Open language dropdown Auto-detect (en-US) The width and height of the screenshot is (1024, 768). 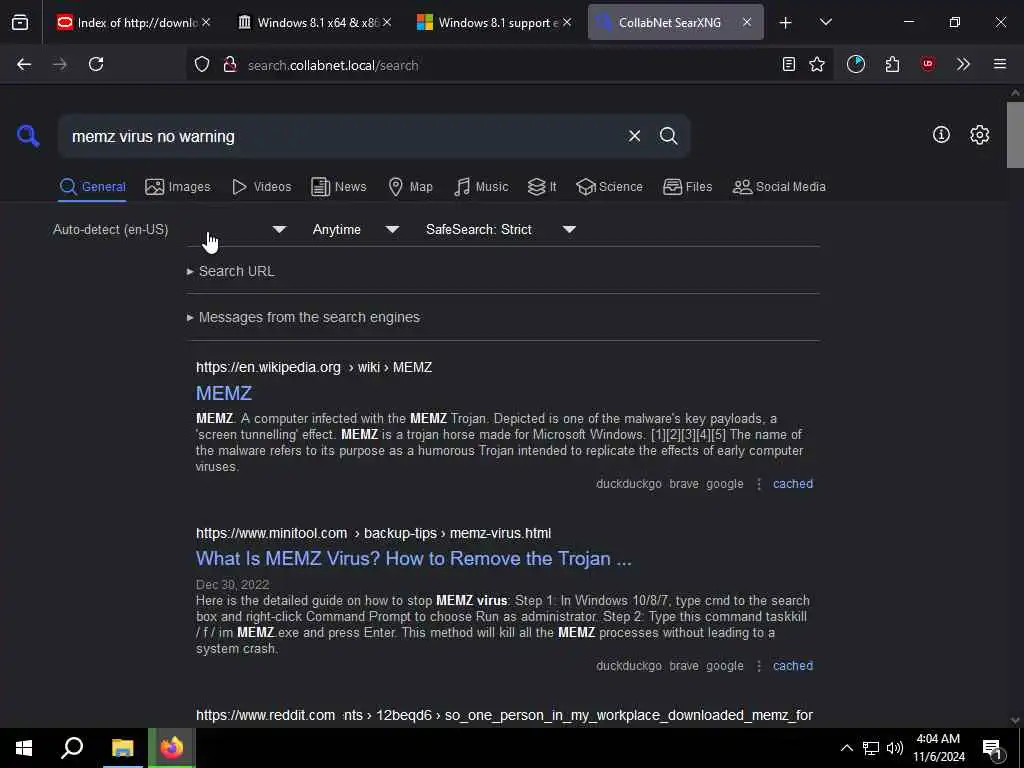(x=169, y=229)
